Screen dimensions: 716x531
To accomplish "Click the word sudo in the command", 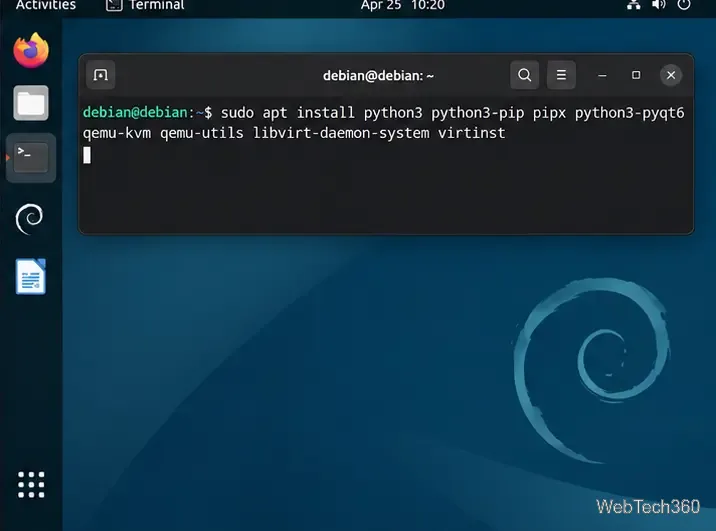I will click(x=237, y=113).
